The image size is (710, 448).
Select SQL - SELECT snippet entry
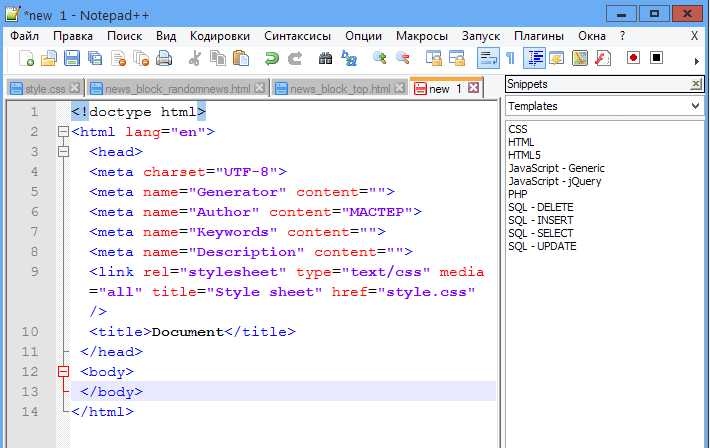pos(541,233)
